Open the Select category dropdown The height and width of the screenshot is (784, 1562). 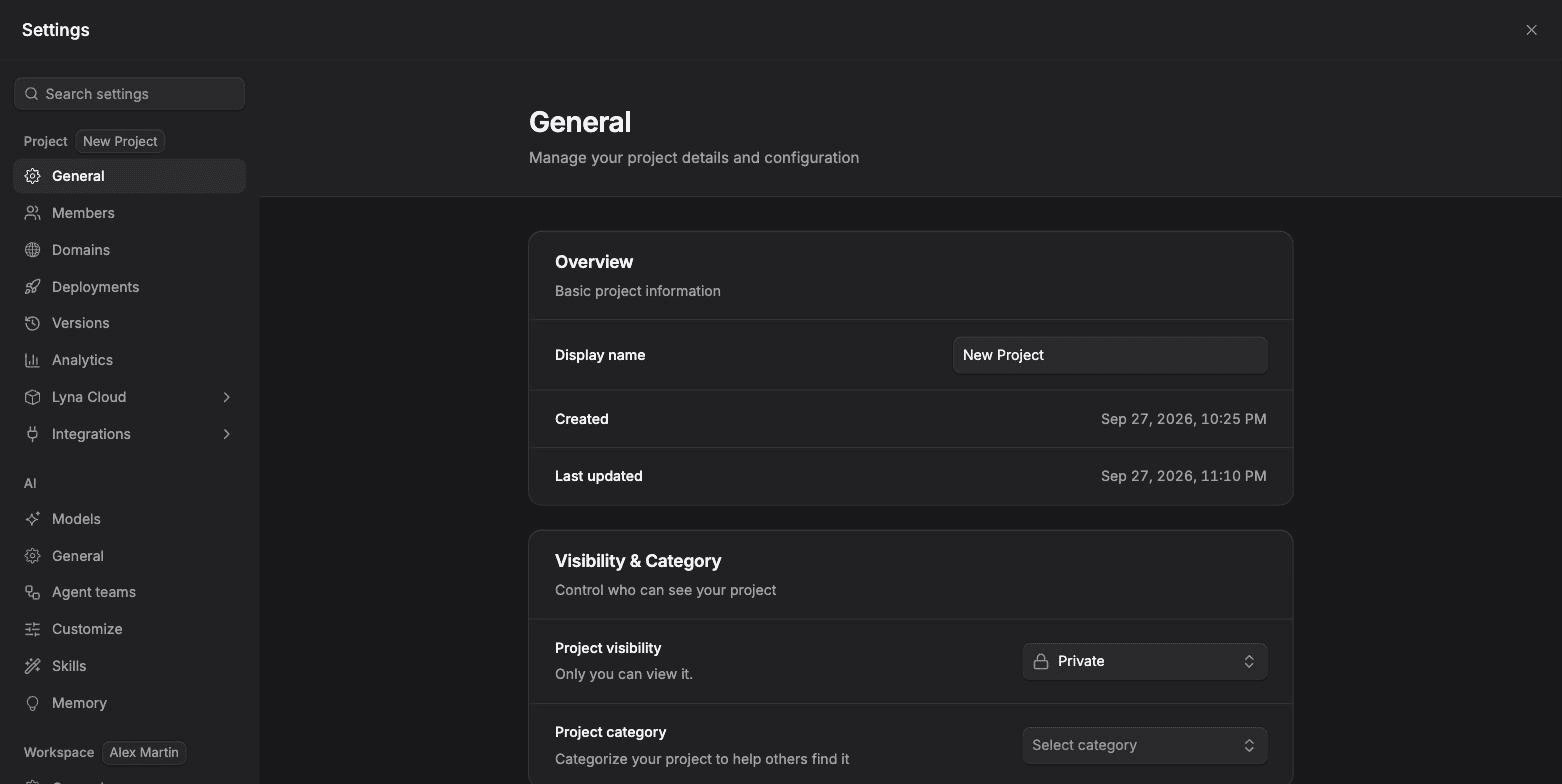click(1145, 745)
